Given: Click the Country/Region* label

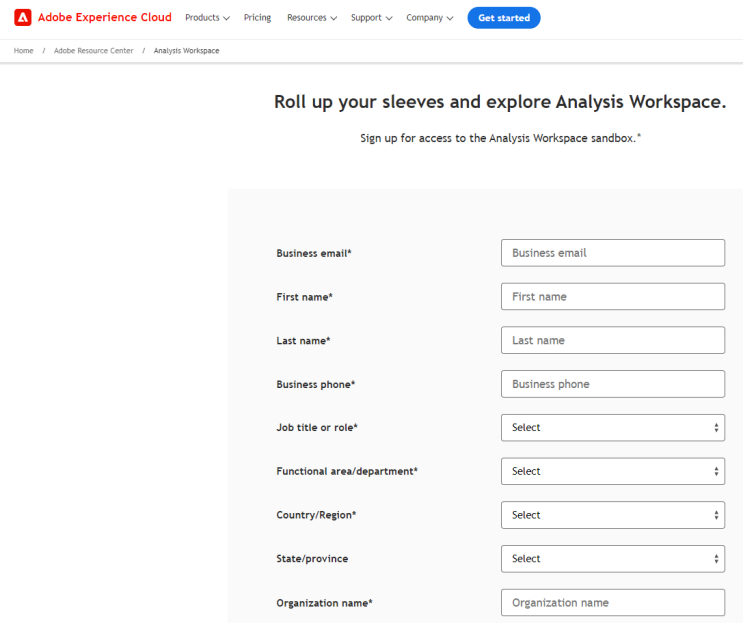Looking at the screenshot, I should tap(316, 515).
